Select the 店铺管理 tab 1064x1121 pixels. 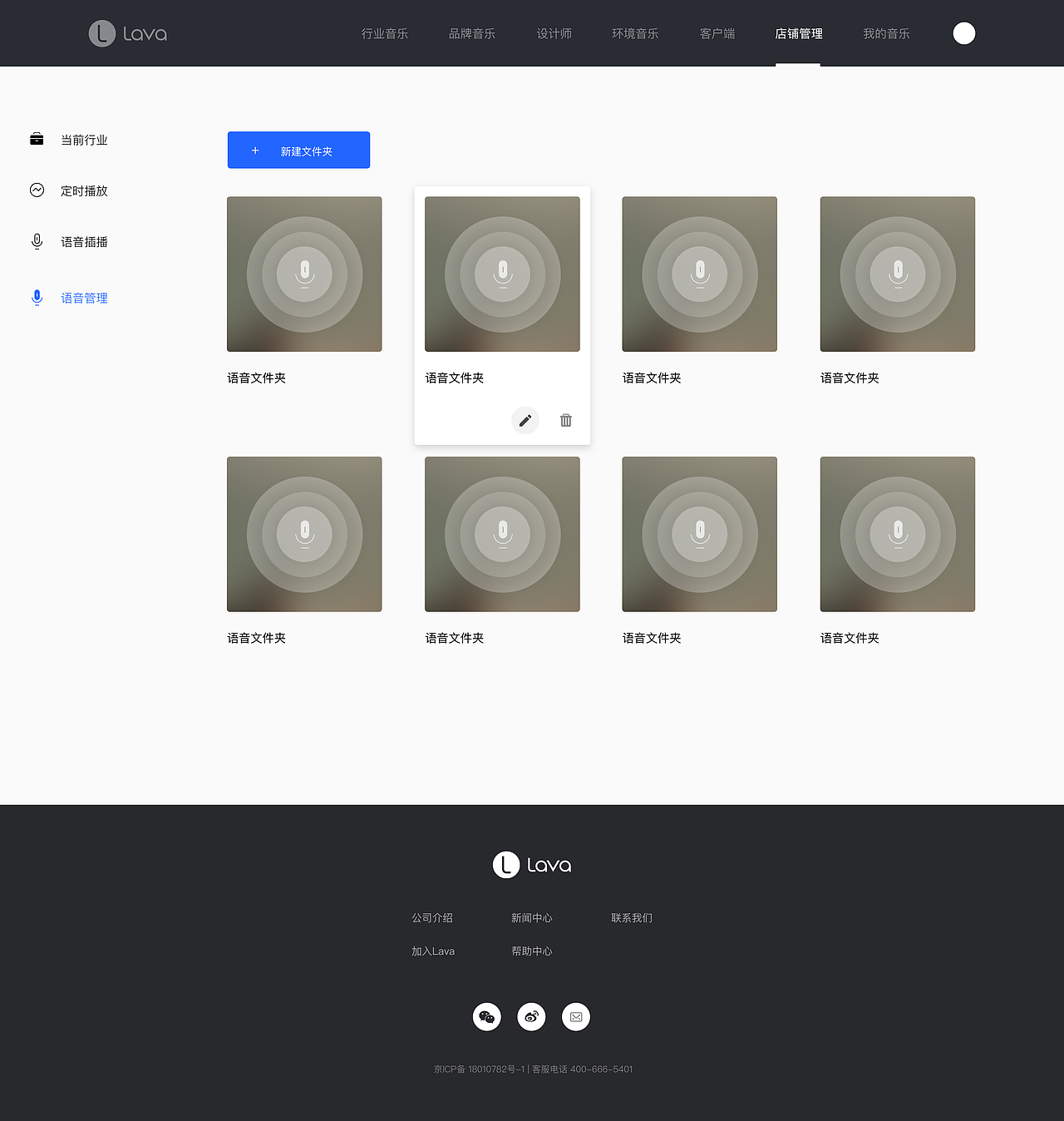799,33
